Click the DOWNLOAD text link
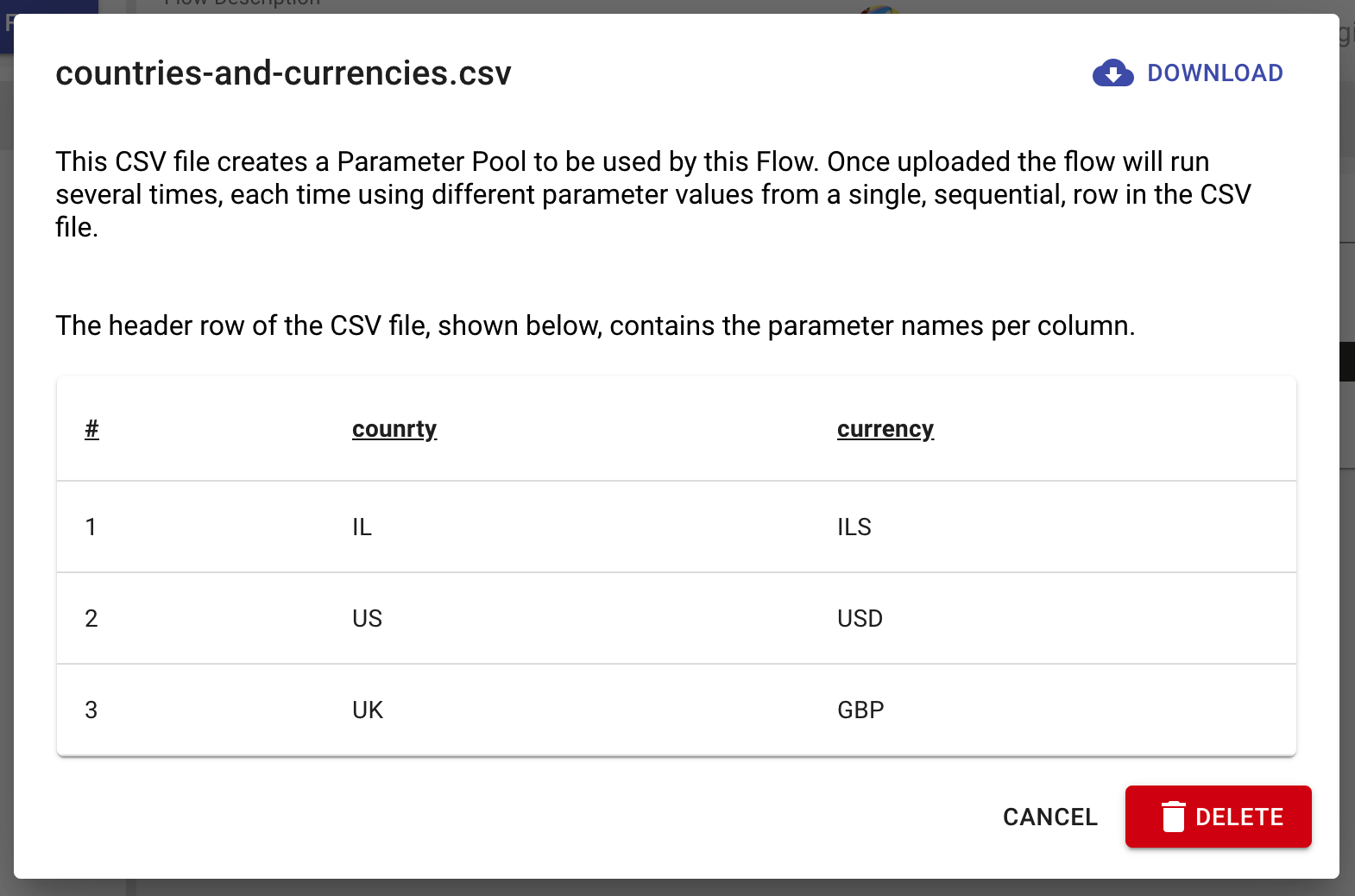 (1214, 73)
